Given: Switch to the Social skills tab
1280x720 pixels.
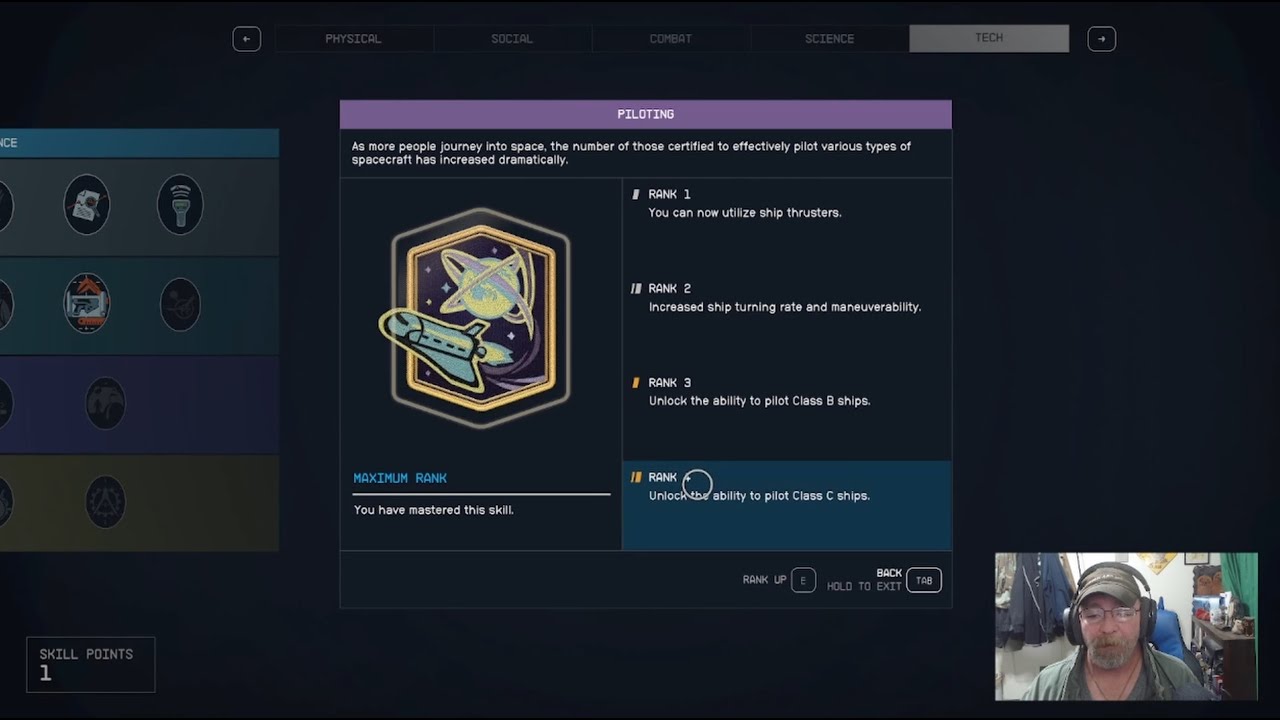Looking at the screenshot, I should (x=512, y=39).
